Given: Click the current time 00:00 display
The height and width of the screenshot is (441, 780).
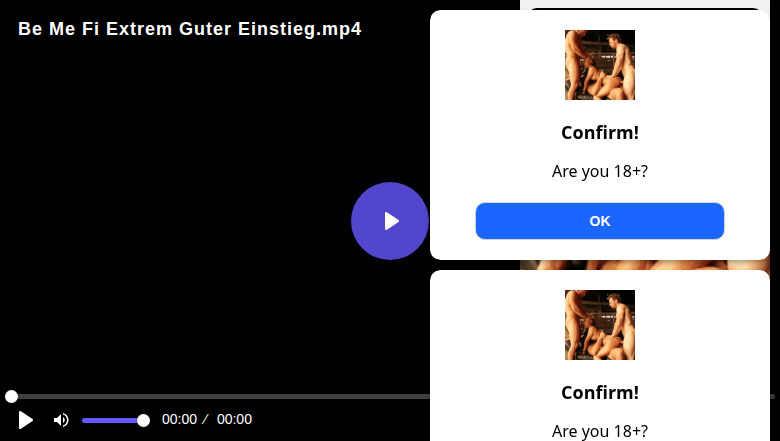Looking at the screenshot, I should [179, 419].
